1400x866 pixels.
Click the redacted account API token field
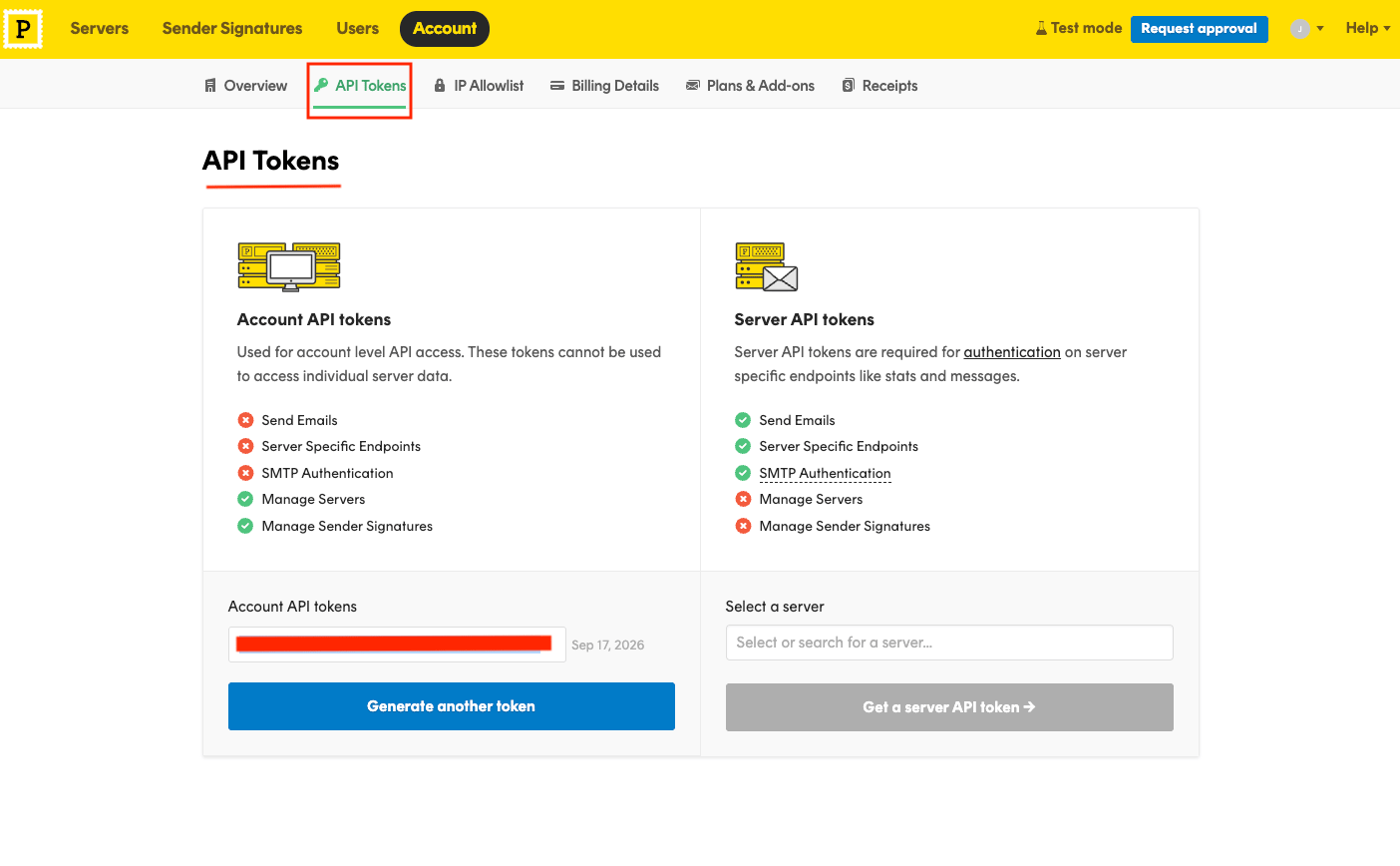click(x=397, y=645)
